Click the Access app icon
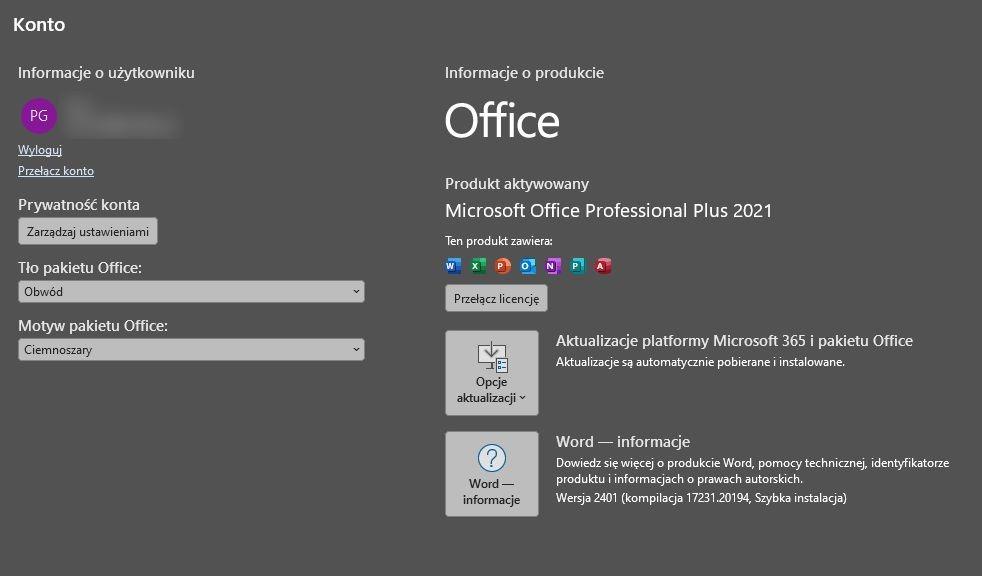Screen dimensions: 982x576 pyautogui.click(x=602, y=266)
